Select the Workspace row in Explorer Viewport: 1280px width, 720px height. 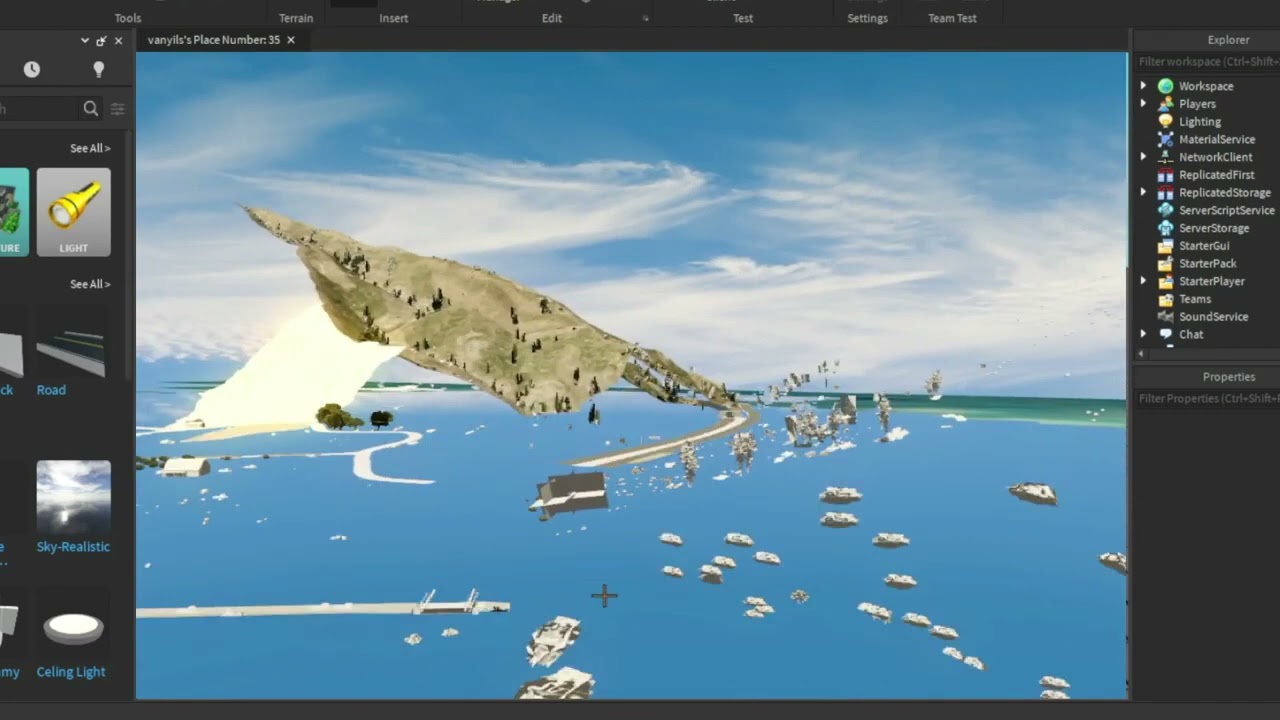point(1207,86)
